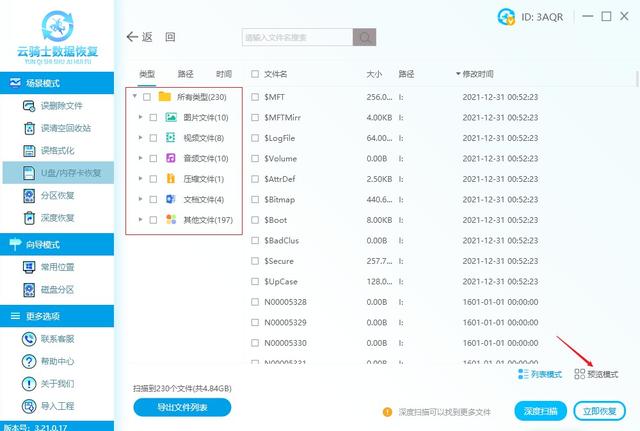Minimize the application window
The image size is (640, 431).
tap(588, 16)
